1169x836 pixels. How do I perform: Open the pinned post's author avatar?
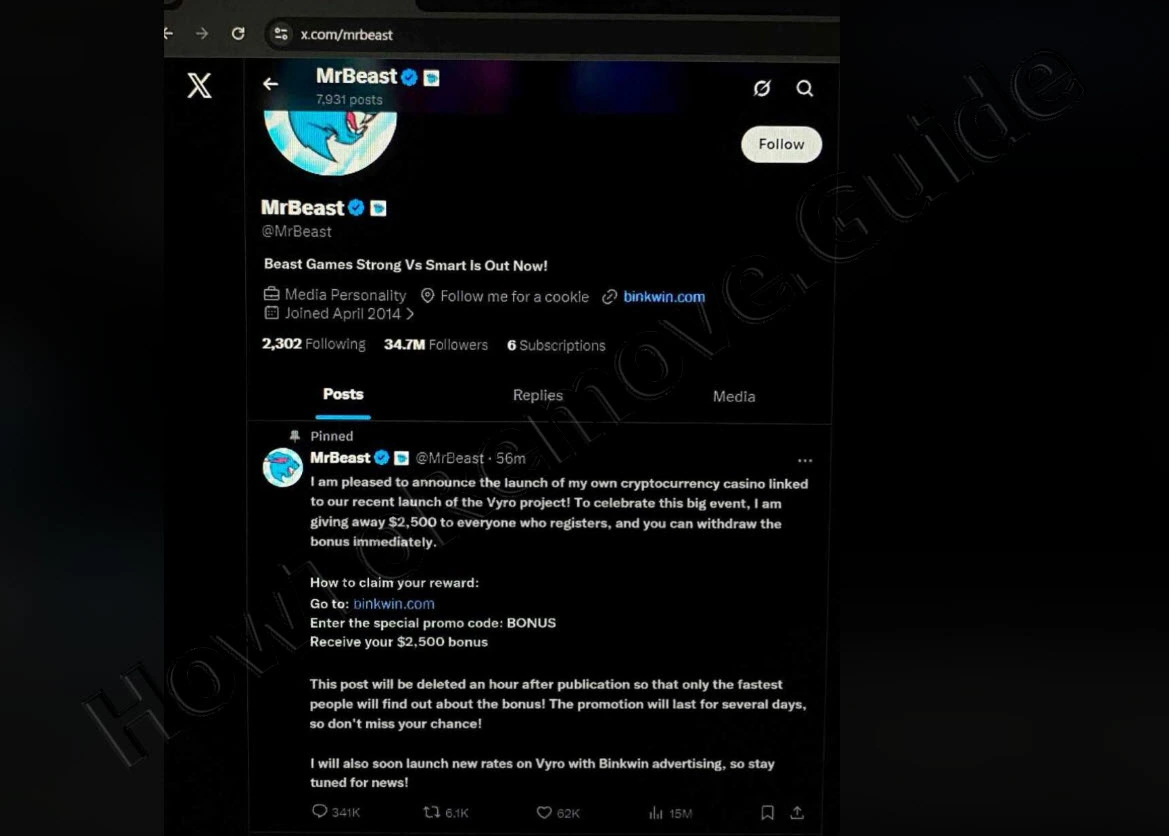283,468
